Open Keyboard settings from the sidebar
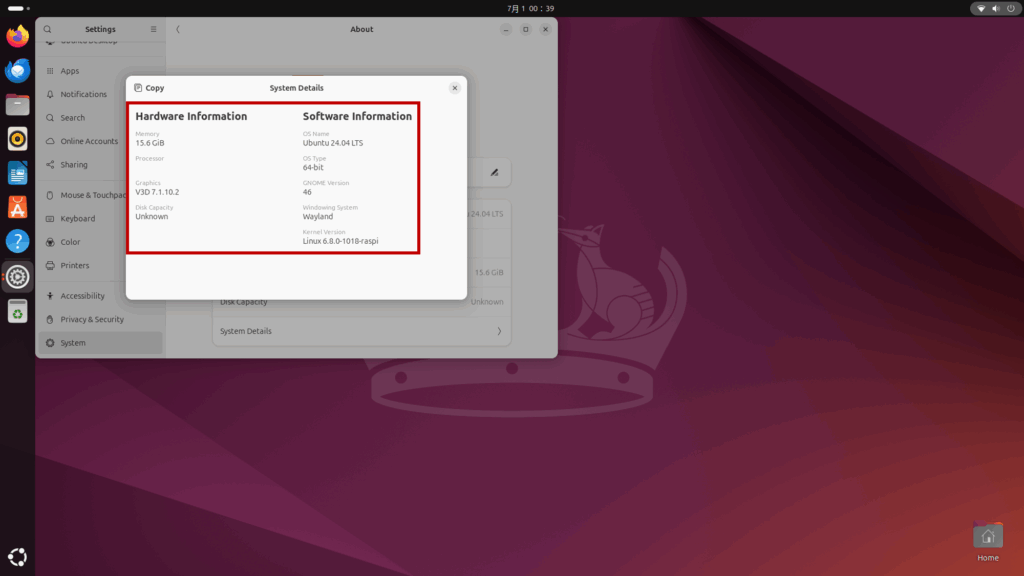This screenshot has height=576, width=1024. click(x=77, y=218)
